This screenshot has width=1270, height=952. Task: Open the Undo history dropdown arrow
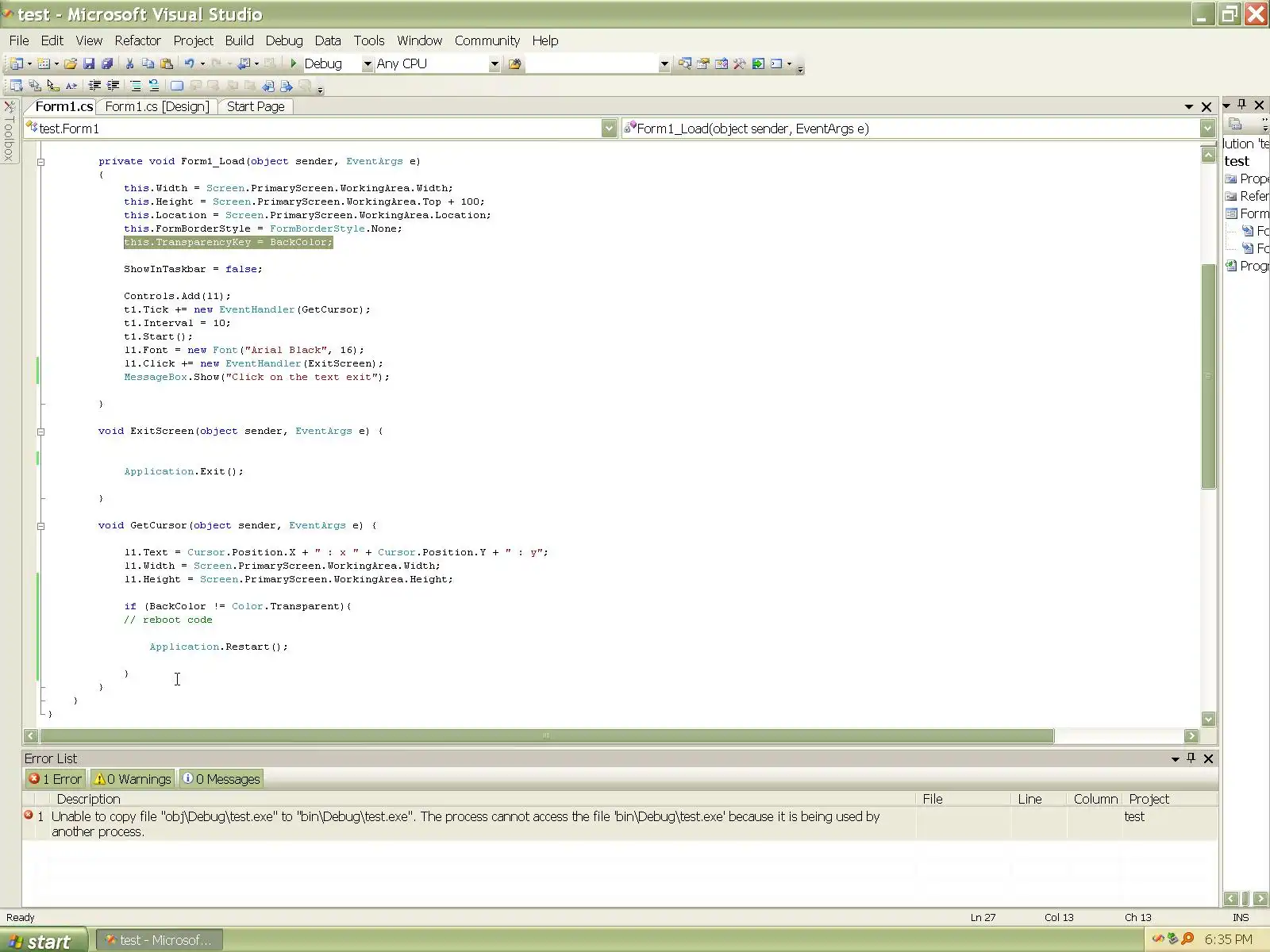202,64
